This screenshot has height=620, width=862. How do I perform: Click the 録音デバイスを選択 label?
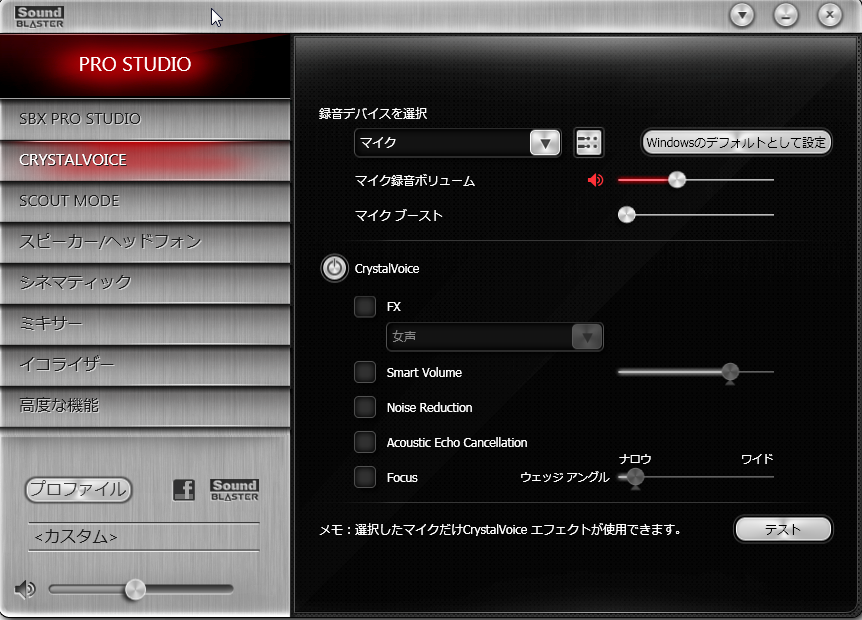[373, 114]
